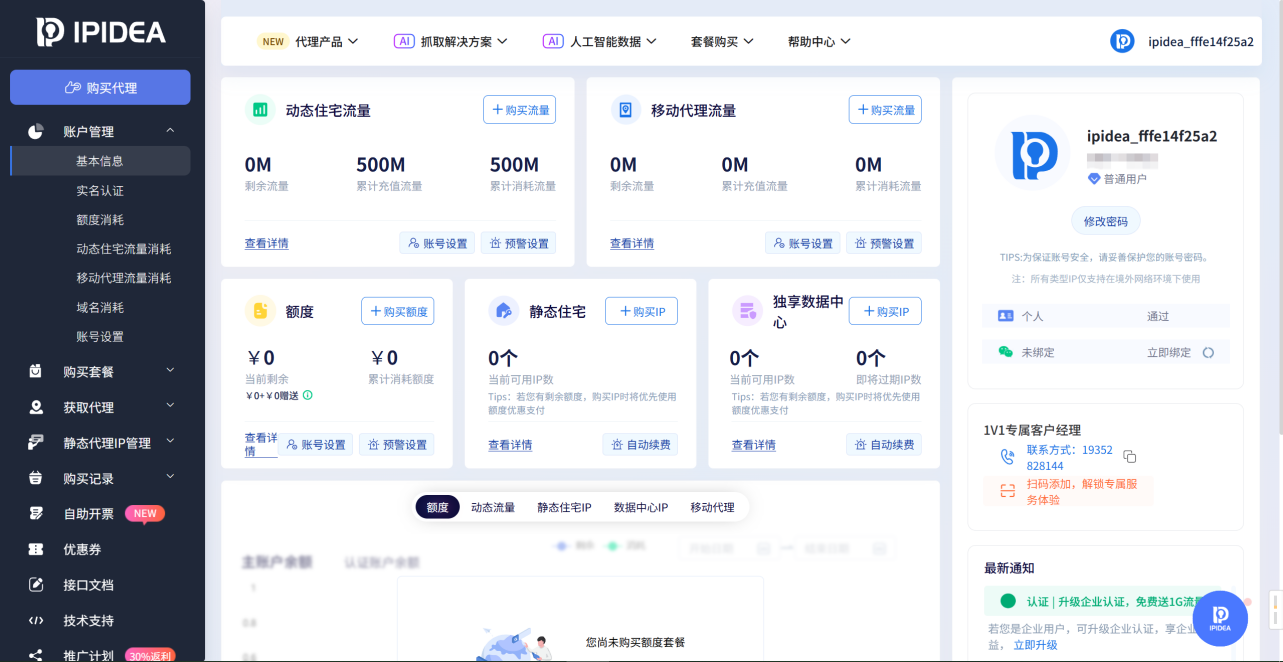Click the user avatar in top bar
1283x662 pixels.
[1122, 41]
